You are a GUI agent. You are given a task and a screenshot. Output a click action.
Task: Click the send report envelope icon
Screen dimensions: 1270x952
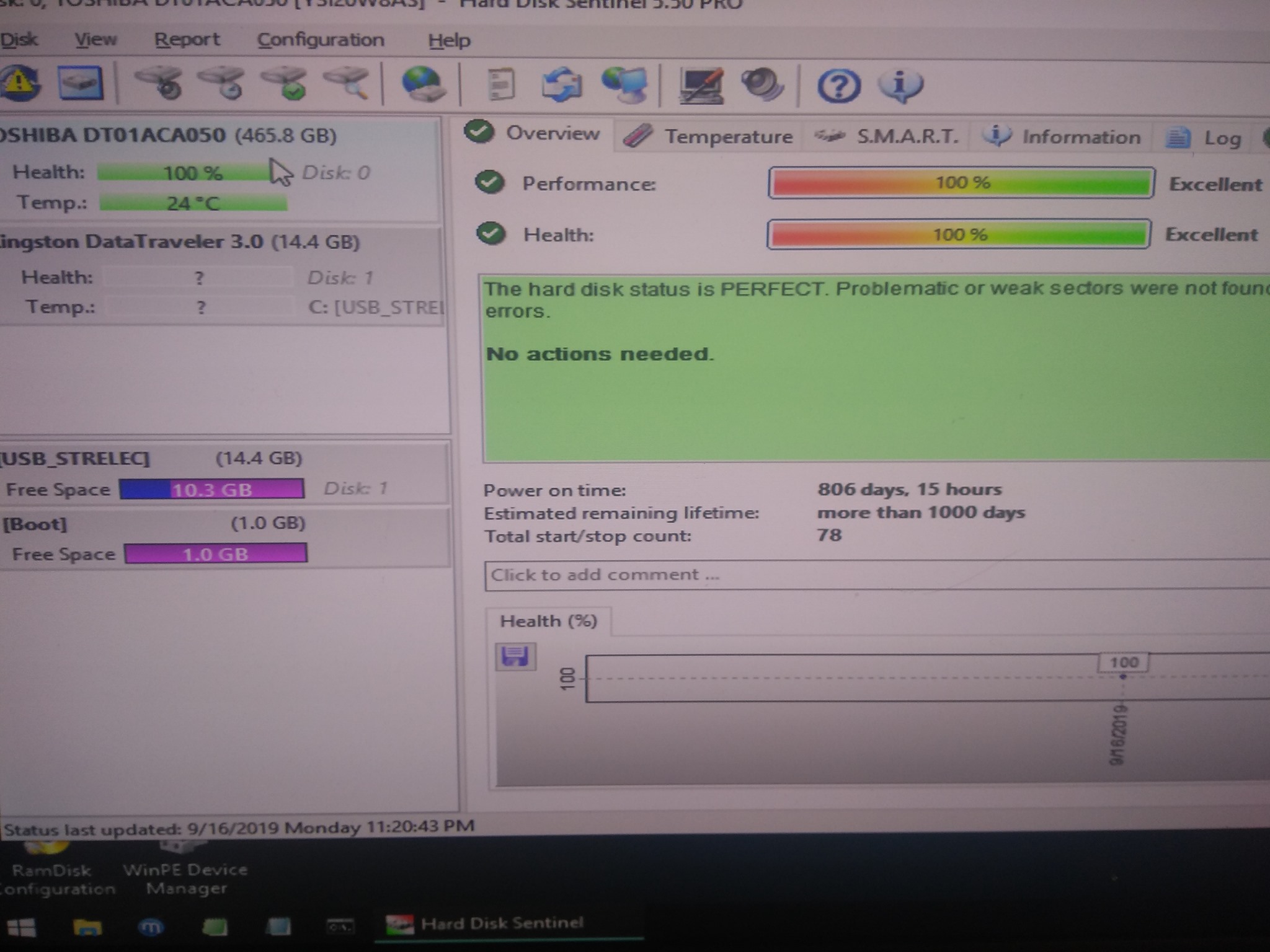(561, 84)
